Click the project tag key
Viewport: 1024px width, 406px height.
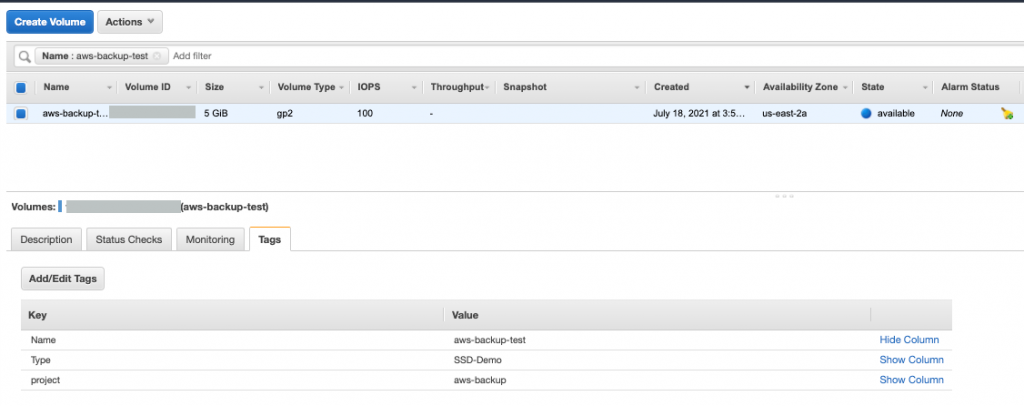[45, 380]
